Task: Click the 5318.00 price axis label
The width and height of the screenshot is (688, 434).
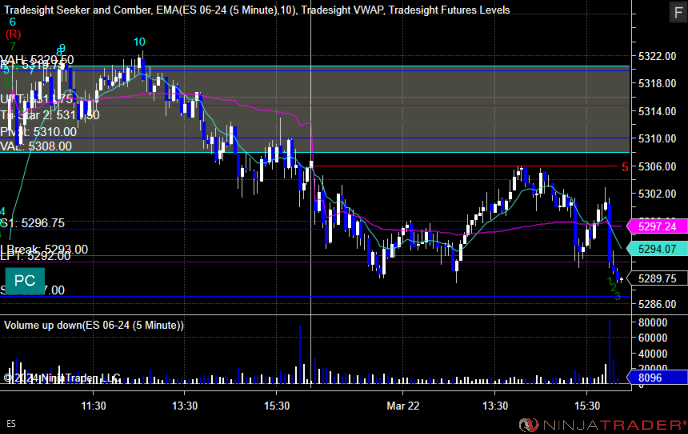Action: click(657, 83)
